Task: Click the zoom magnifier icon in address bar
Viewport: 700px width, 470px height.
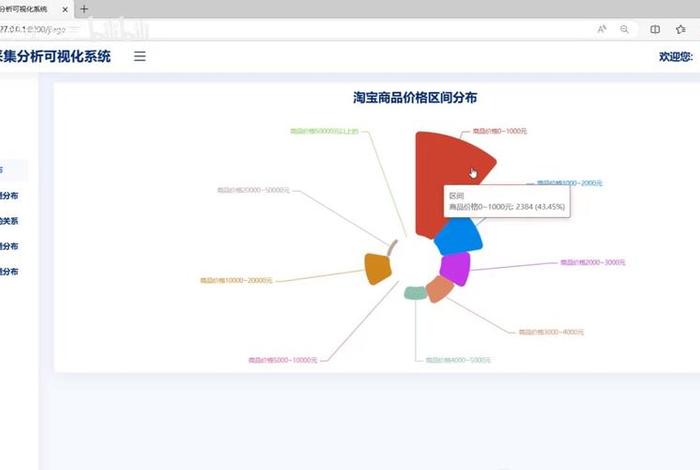Action: 624,29
